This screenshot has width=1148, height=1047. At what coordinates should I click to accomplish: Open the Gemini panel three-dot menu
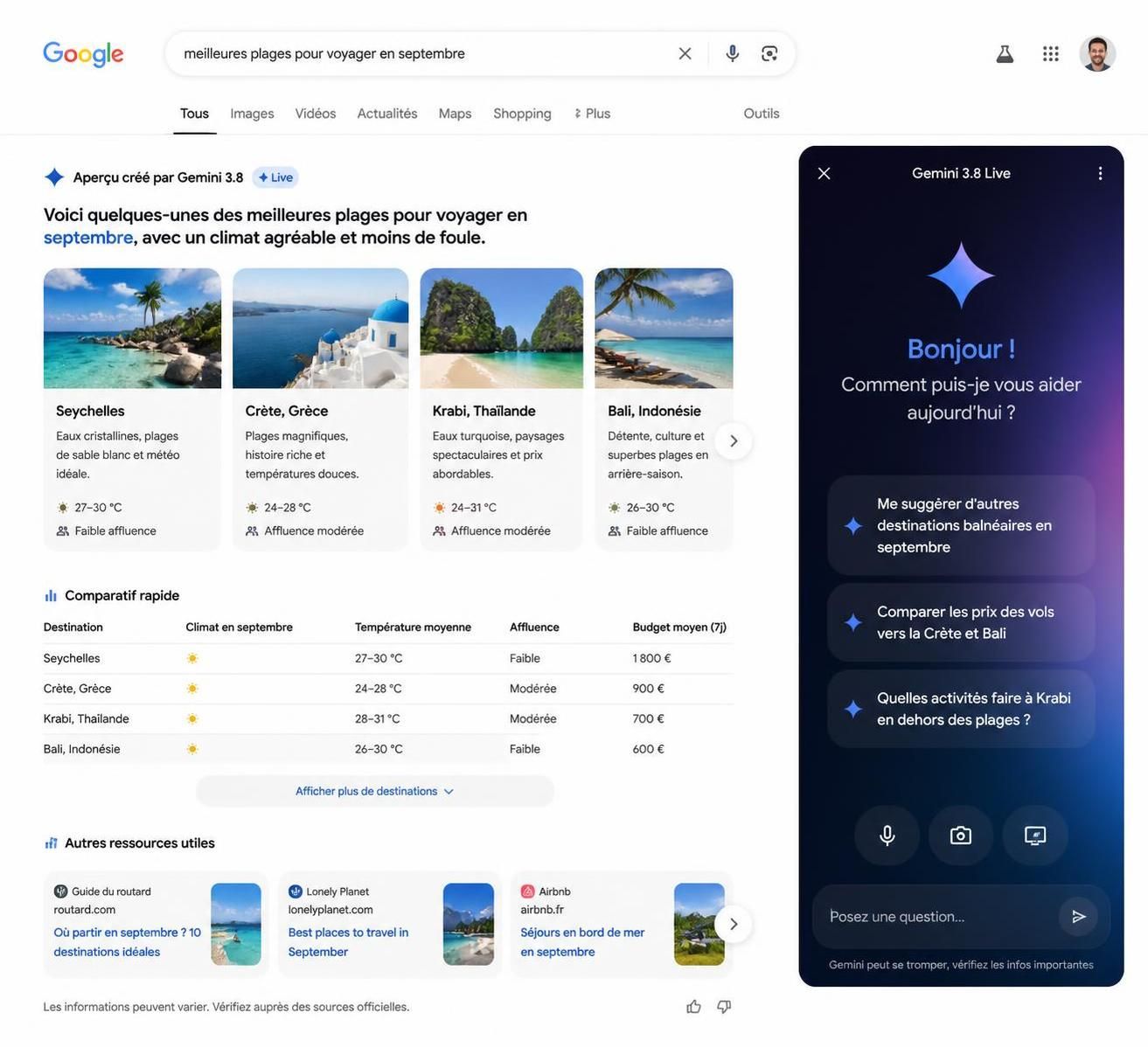(x=1100, y=173)
